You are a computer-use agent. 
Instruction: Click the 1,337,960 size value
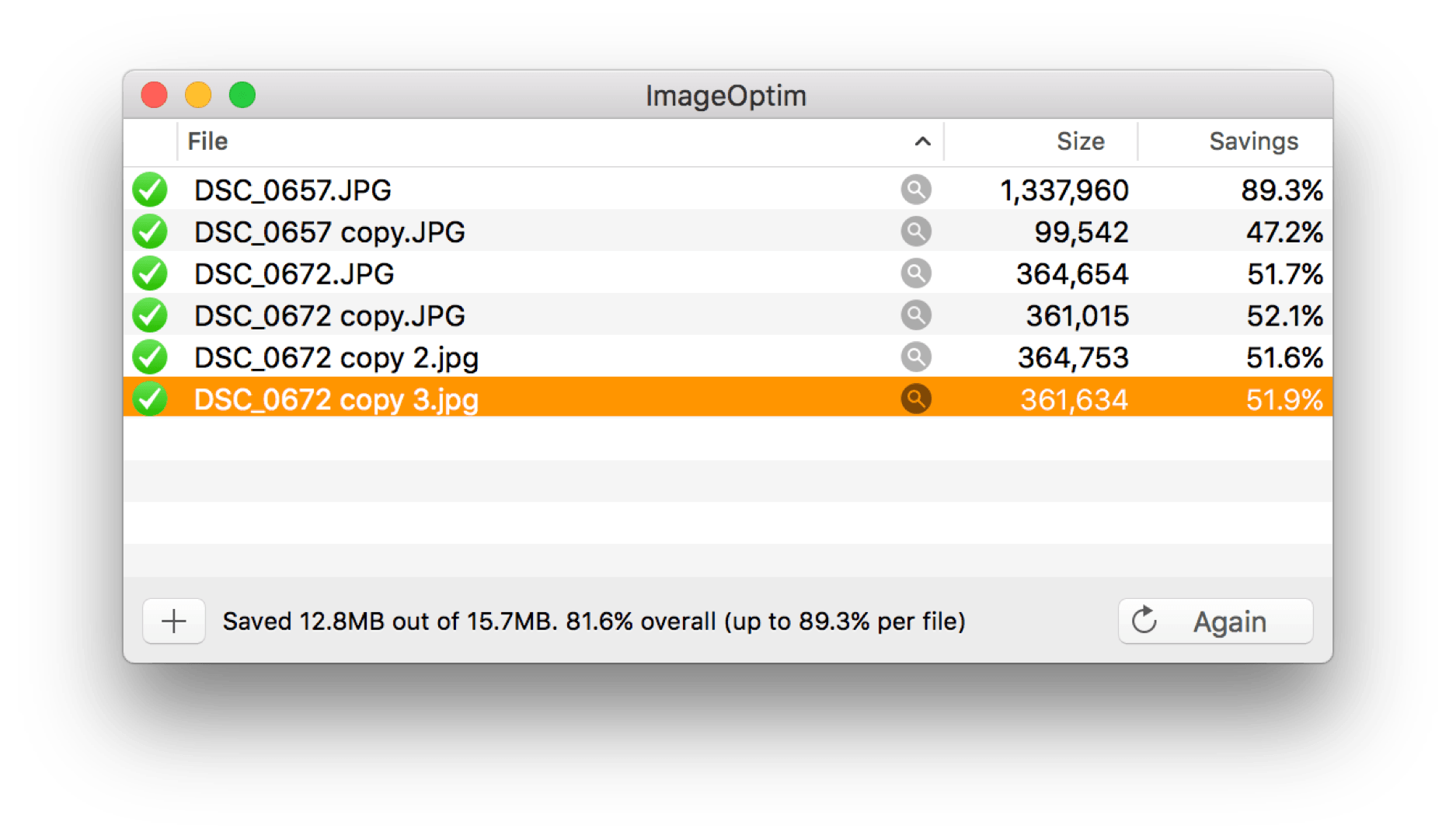click(x=1064, y=190)
